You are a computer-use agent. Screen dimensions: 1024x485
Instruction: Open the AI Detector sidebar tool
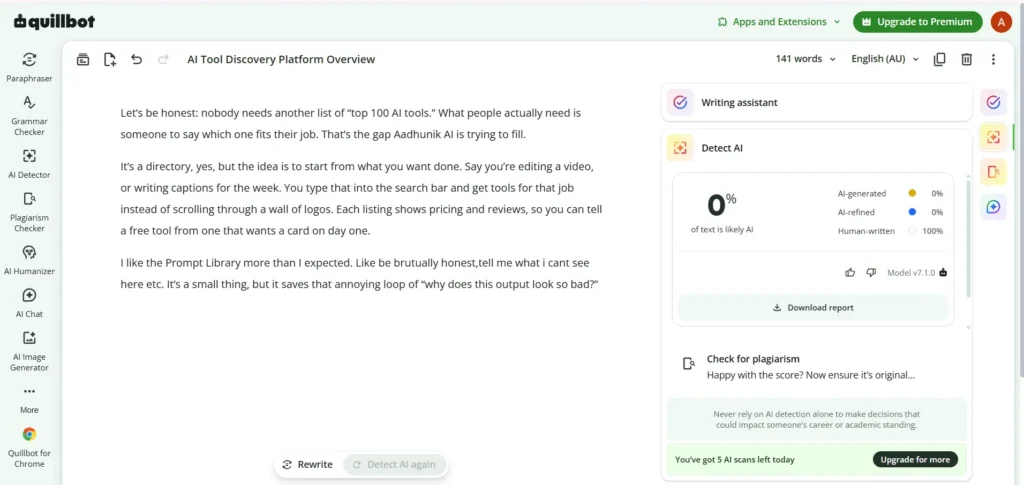(x=29, y=164)
